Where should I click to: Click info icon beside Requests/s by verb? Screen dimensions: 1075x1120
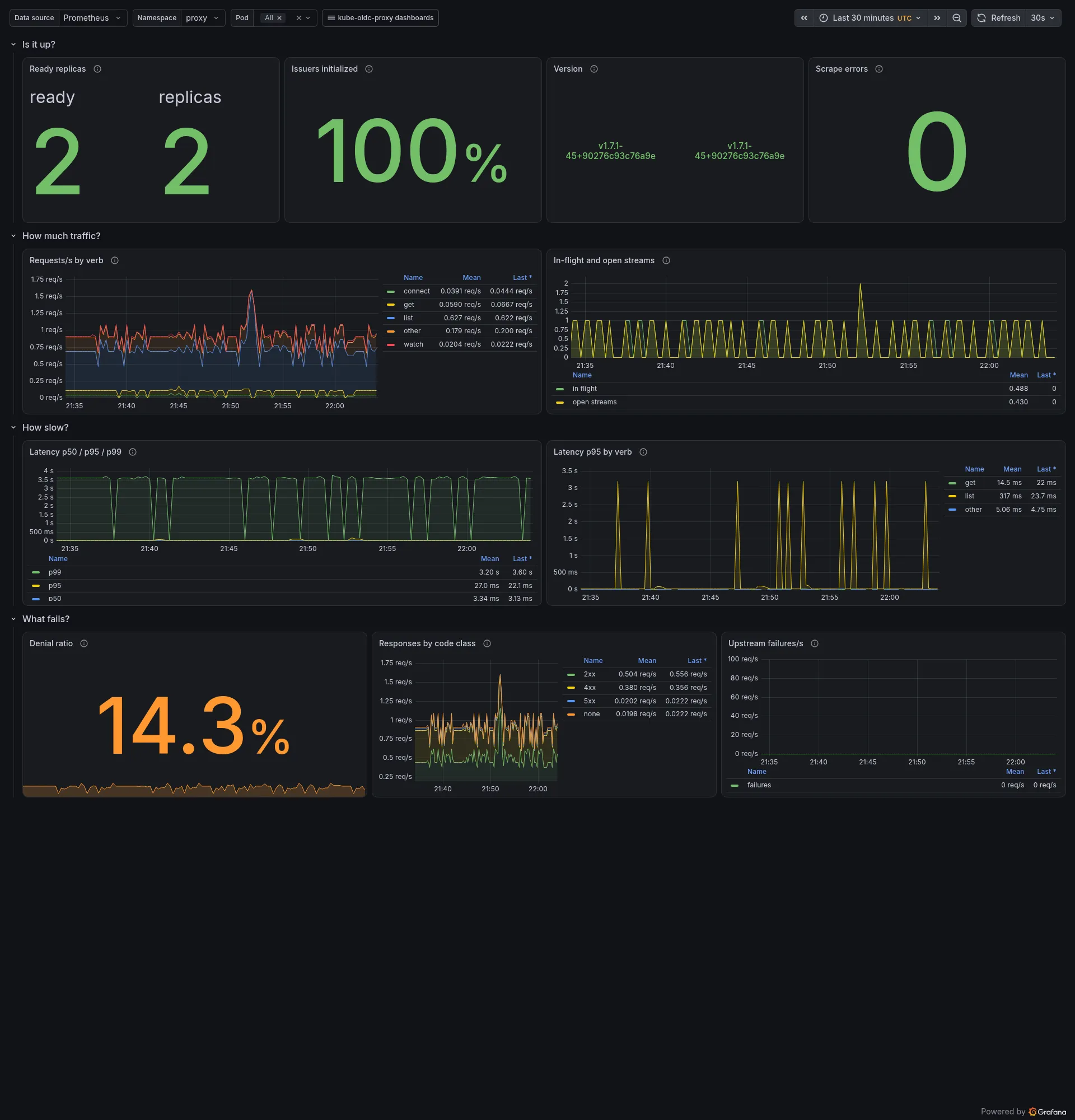pos(115,260)
